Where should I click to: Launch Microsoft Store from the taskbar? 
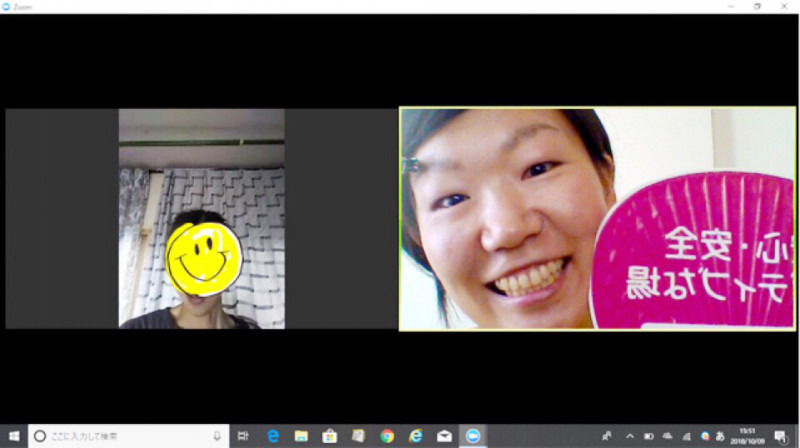[329, 436]
